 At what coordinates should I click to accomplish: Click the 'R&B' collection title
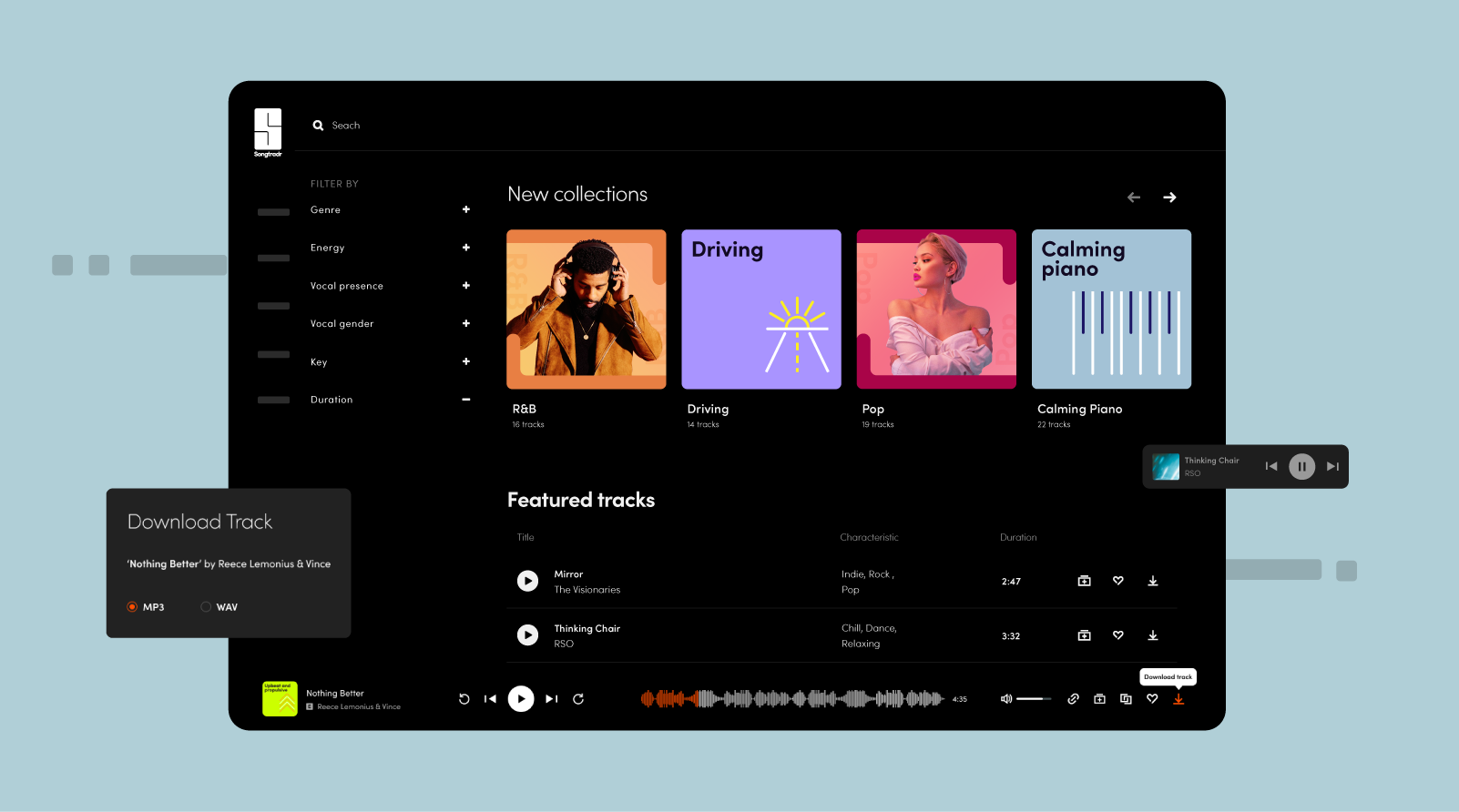(524, 410)
